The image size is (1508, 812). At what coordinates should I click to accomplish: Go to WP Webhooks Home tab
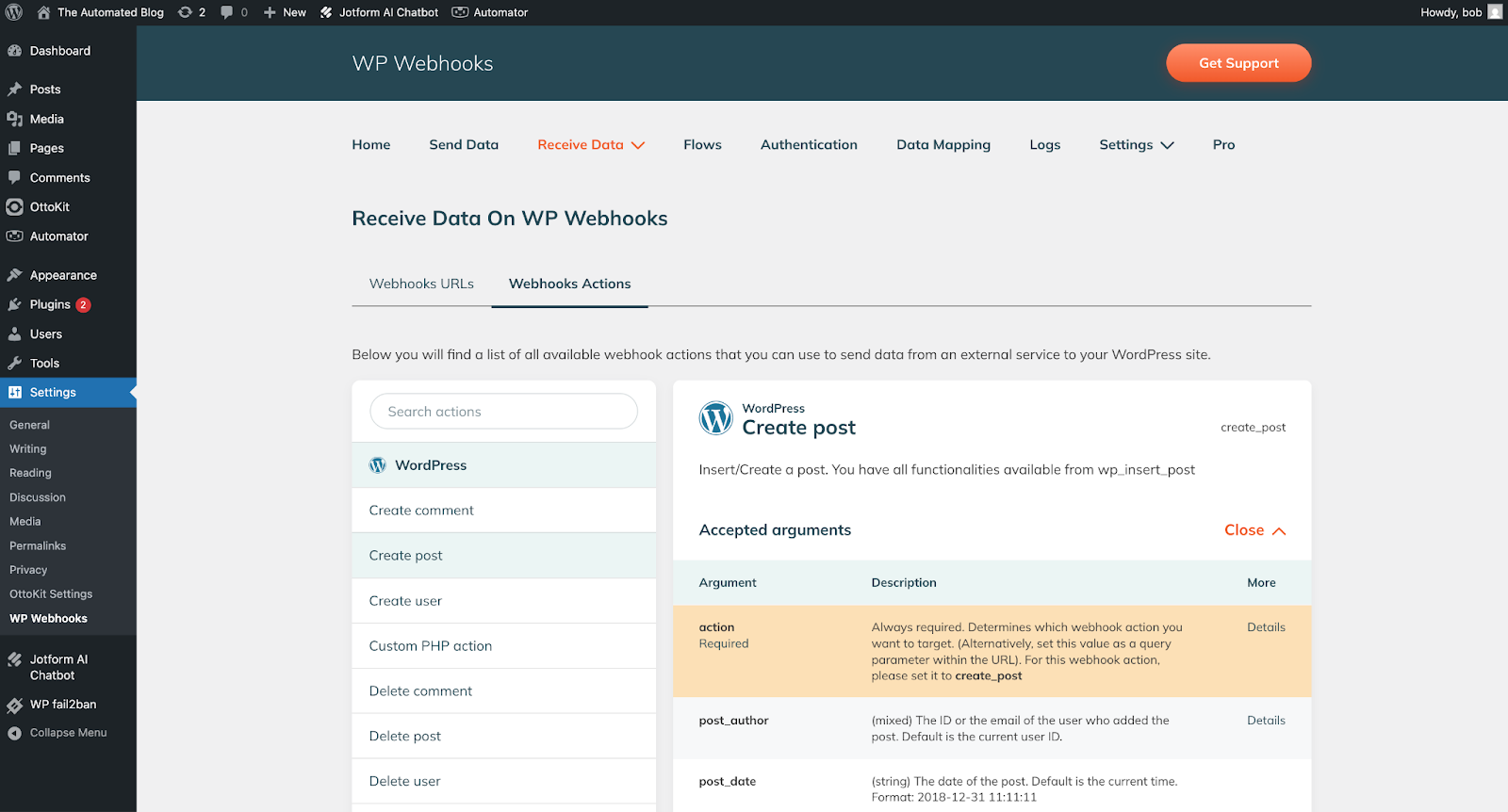[x=371, y=144]
